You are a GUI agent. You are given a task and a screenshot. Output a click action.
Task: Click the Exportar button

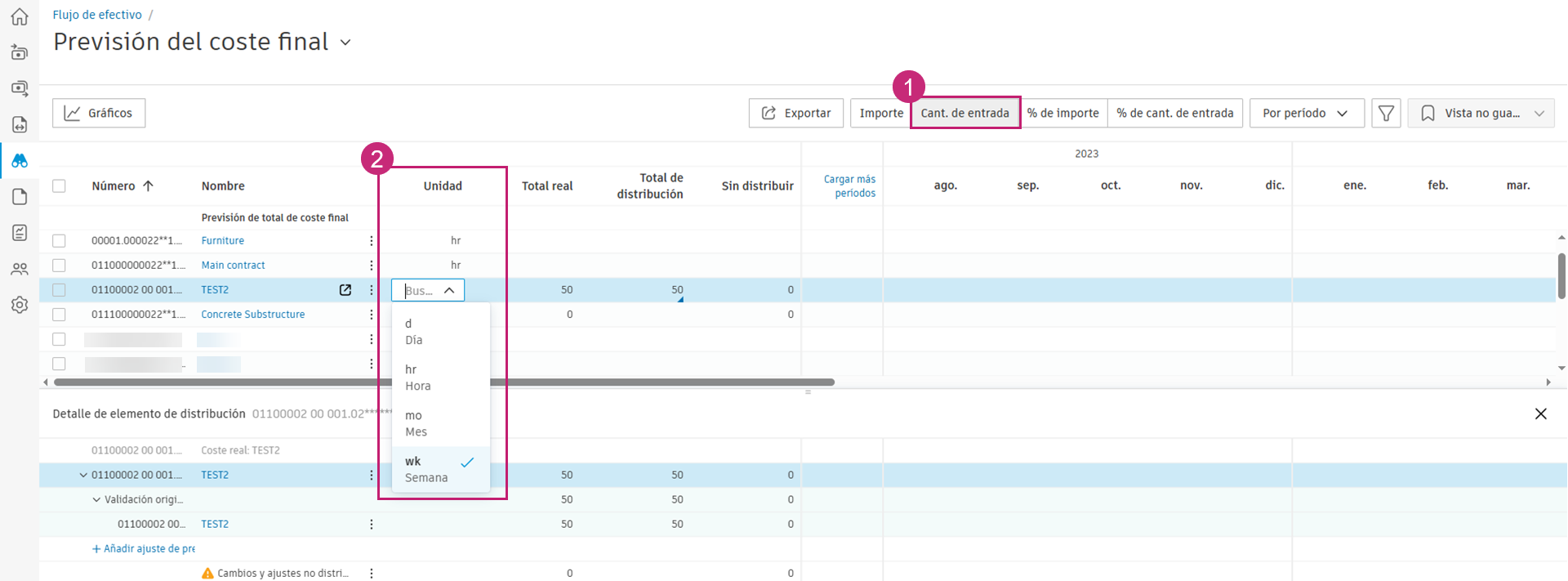click(795, 113)
